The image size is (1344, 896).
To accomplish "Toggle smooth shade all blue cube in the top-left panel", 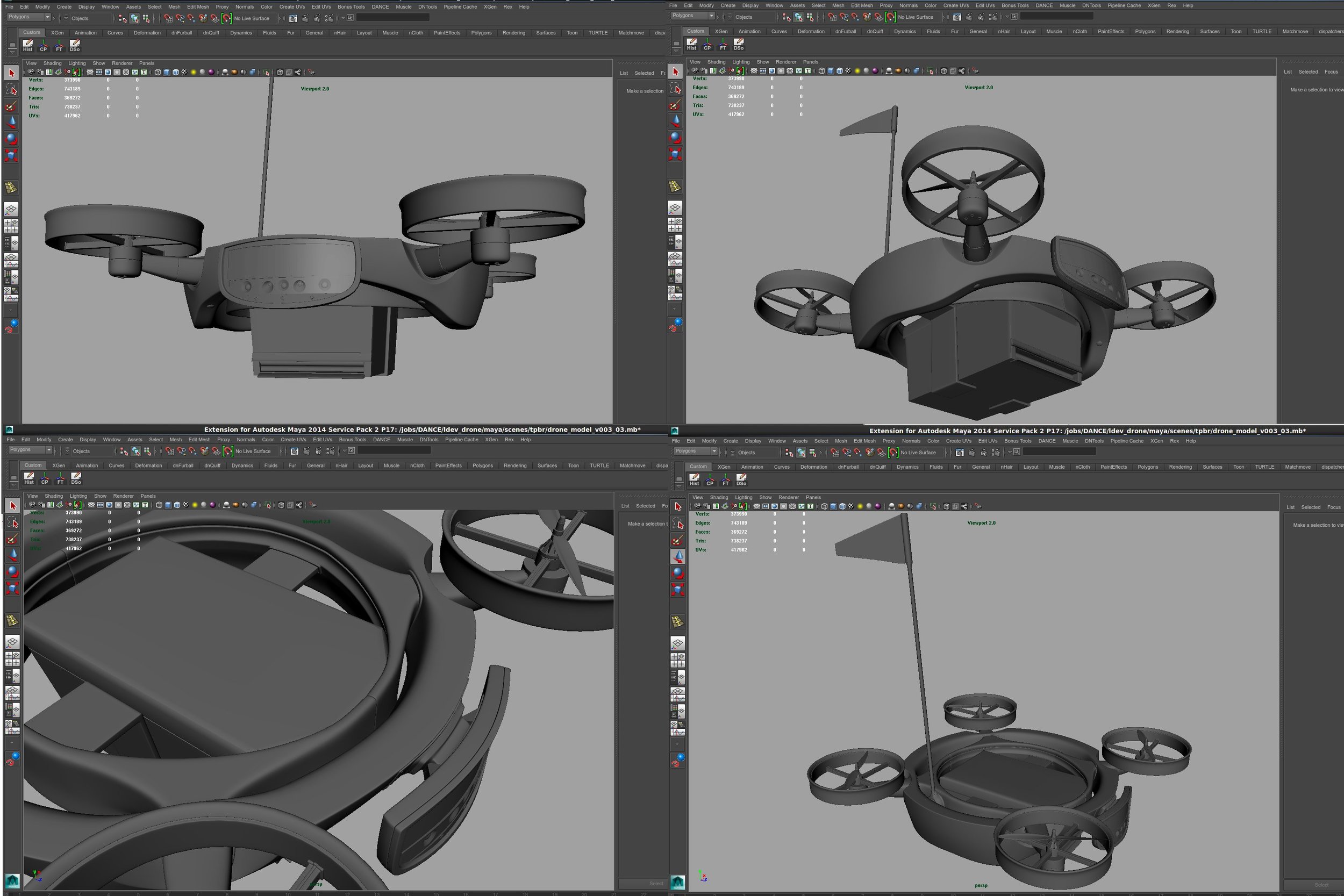I will pyautogui.click(x=166, y=73).
